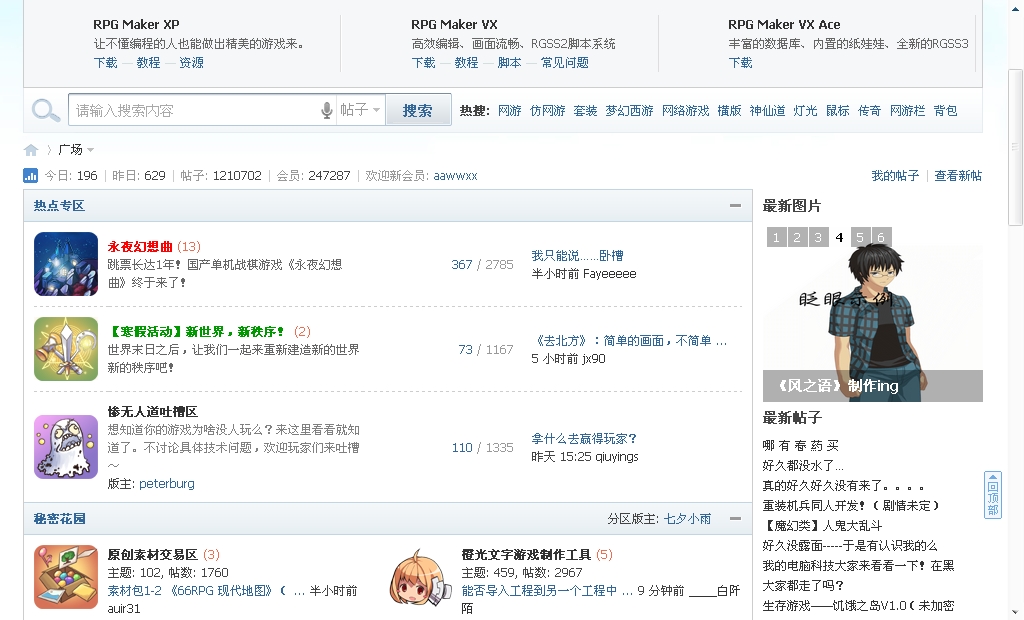
Task: Open the 寒假活动 board icon
Action: coord(66,349)
